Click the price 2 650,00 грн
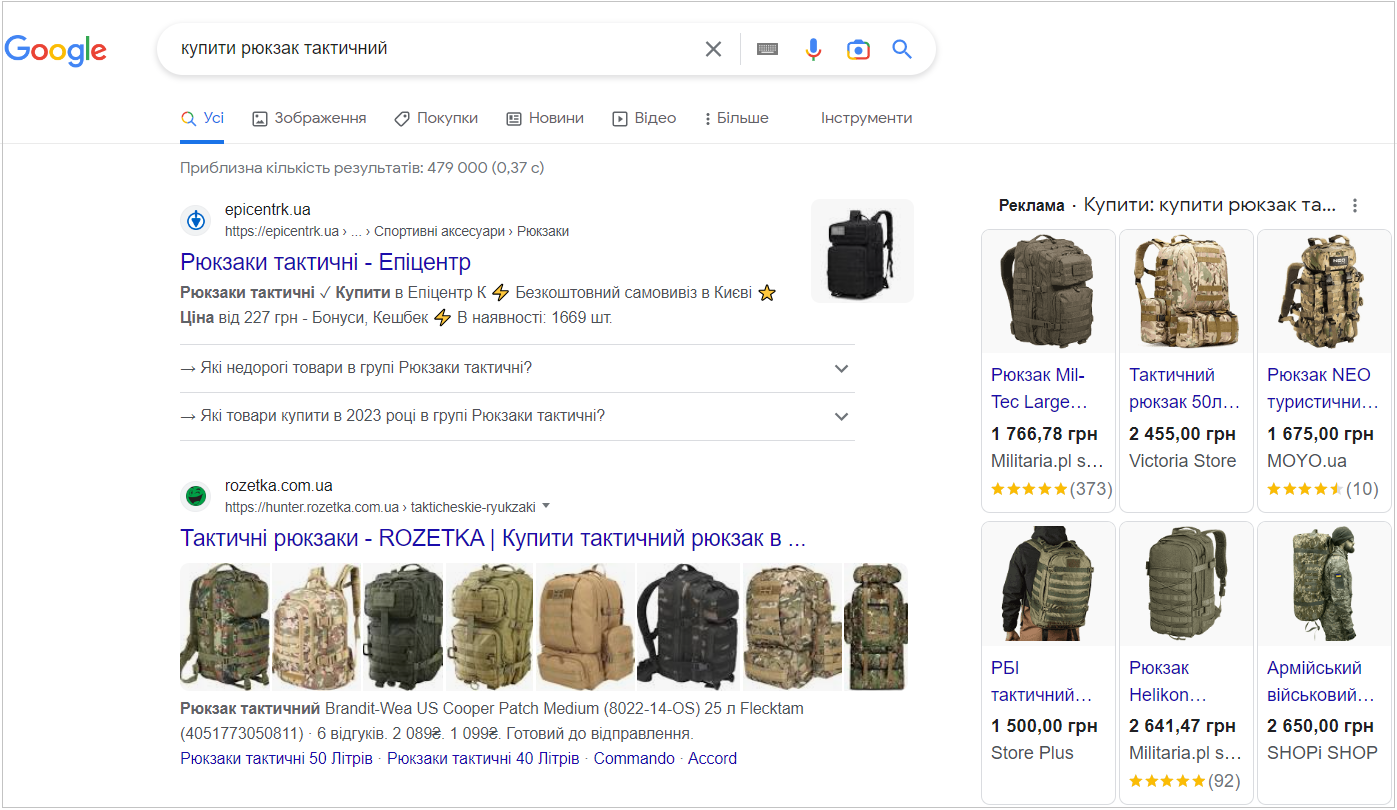The image size is (1397, 810). [x=1320, y=726]
